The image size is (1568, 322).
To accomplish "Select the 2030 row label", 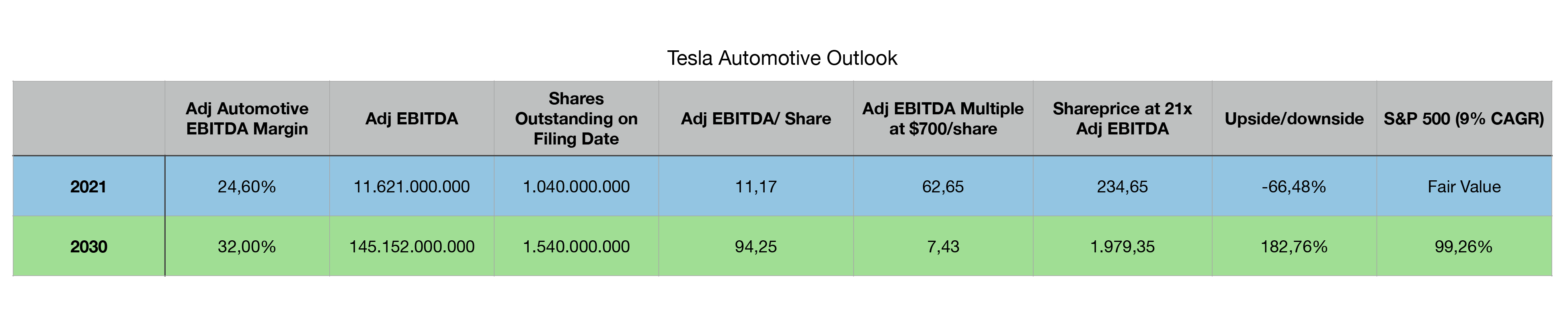I will [88, 246].
